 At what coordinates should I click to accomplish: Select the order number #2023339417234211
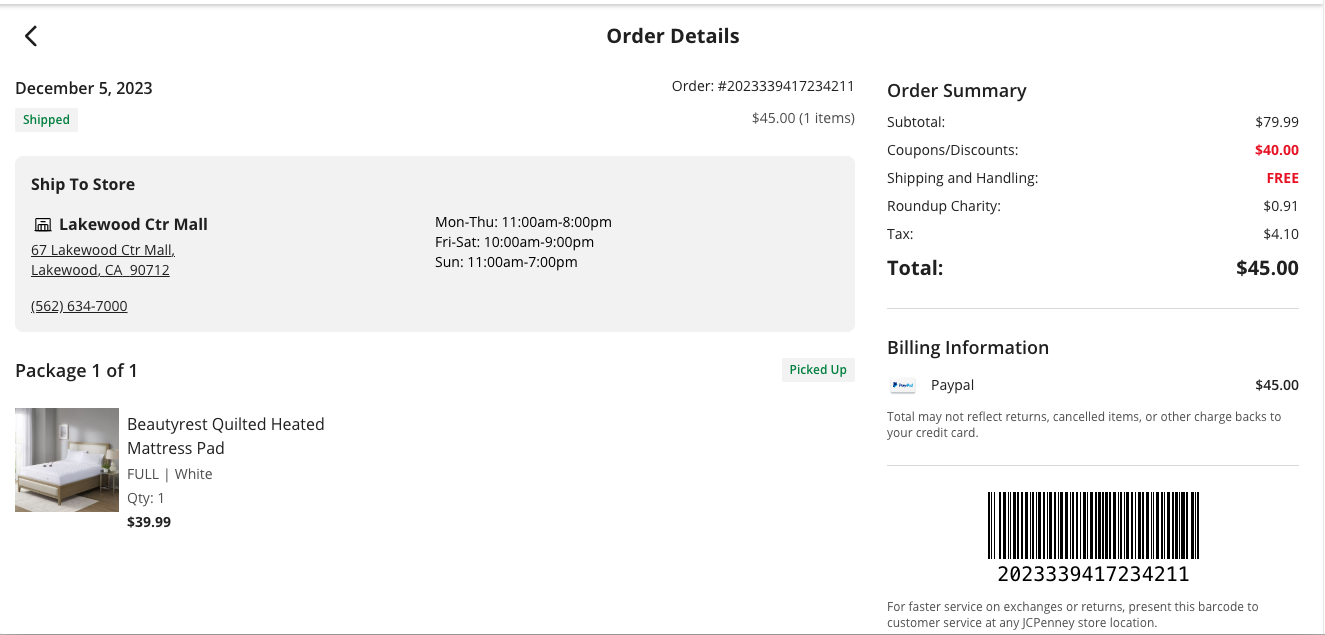pos(786,86)
